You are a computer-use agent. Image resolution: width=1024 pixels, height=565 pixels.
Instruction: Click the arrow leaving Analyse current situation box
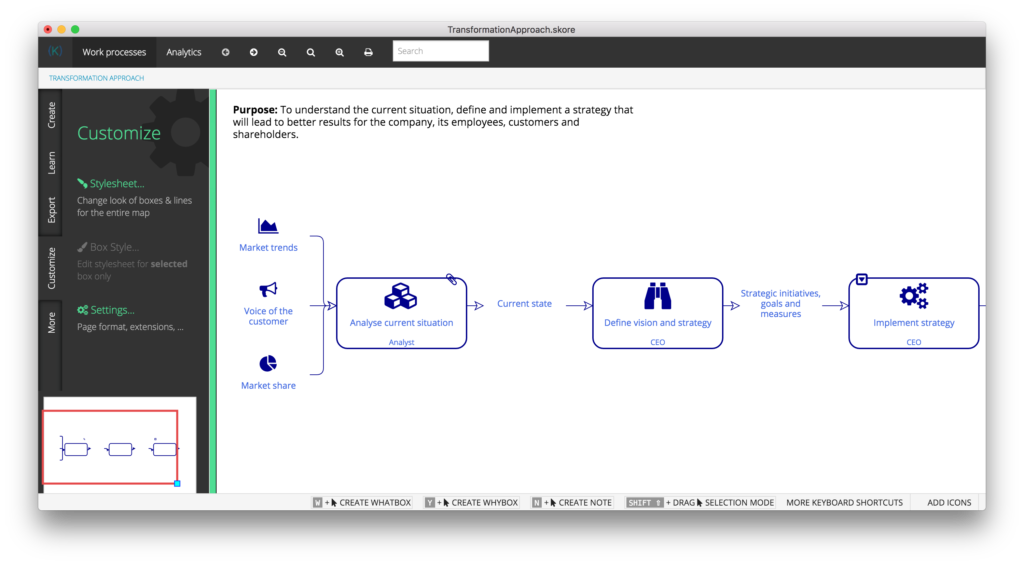point(476,306)
